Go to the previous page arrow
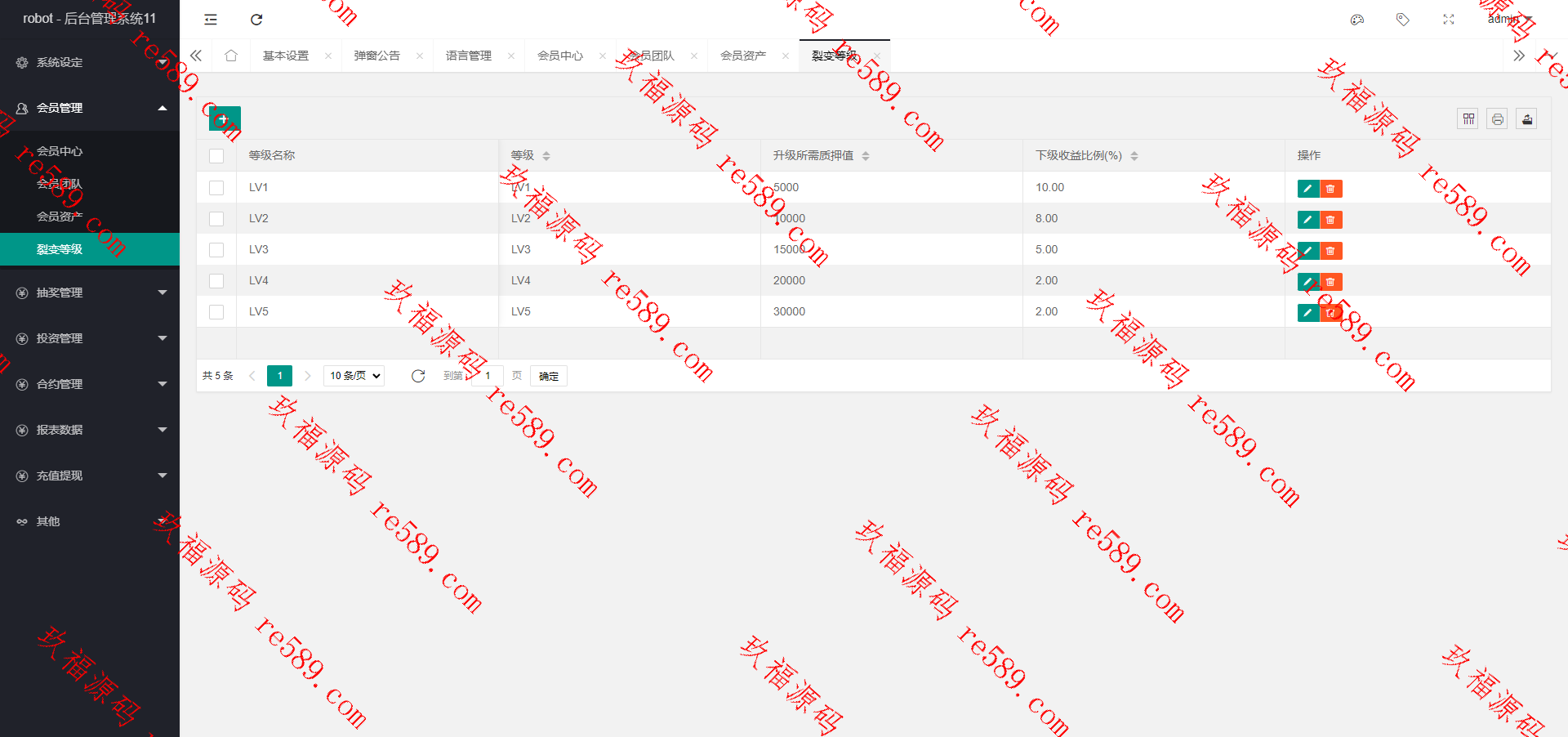 tap(252, 376)
